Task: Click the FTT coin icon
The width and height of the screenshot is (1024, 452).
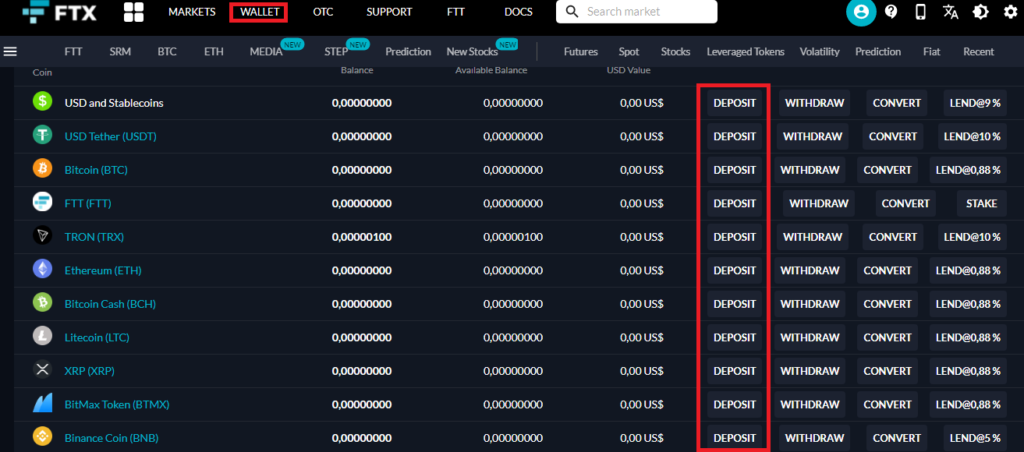Action: 42,202
